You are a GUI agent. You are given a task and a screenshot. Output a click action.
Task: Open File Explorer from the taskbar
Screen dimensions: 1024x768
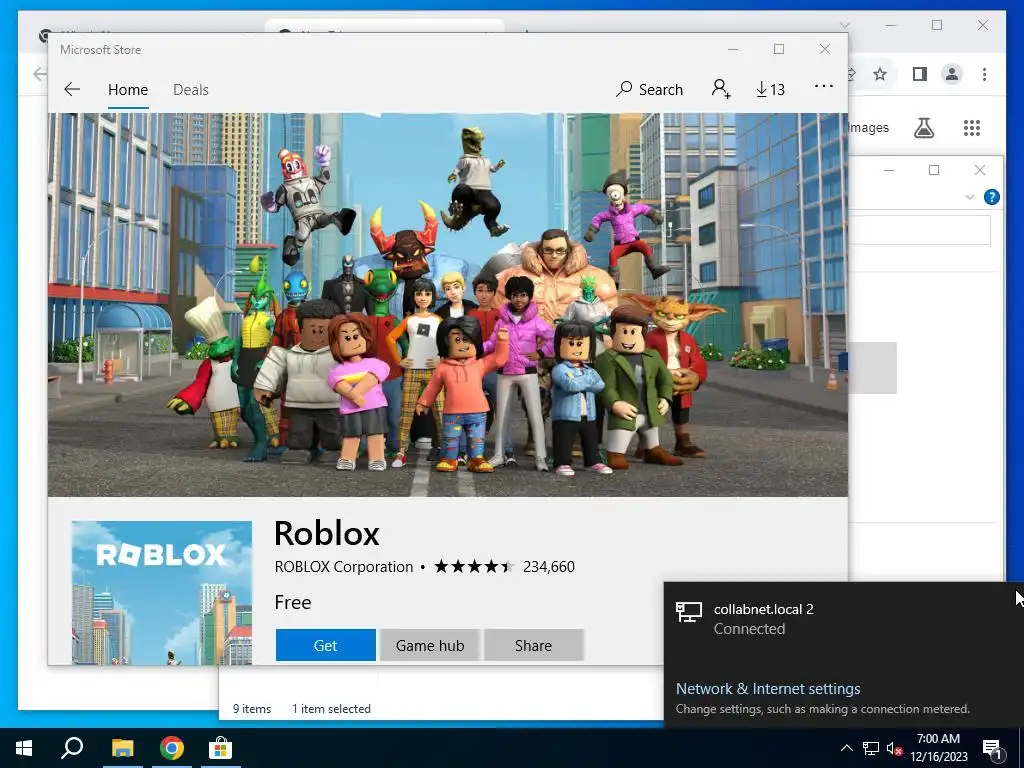coord(122,748)
